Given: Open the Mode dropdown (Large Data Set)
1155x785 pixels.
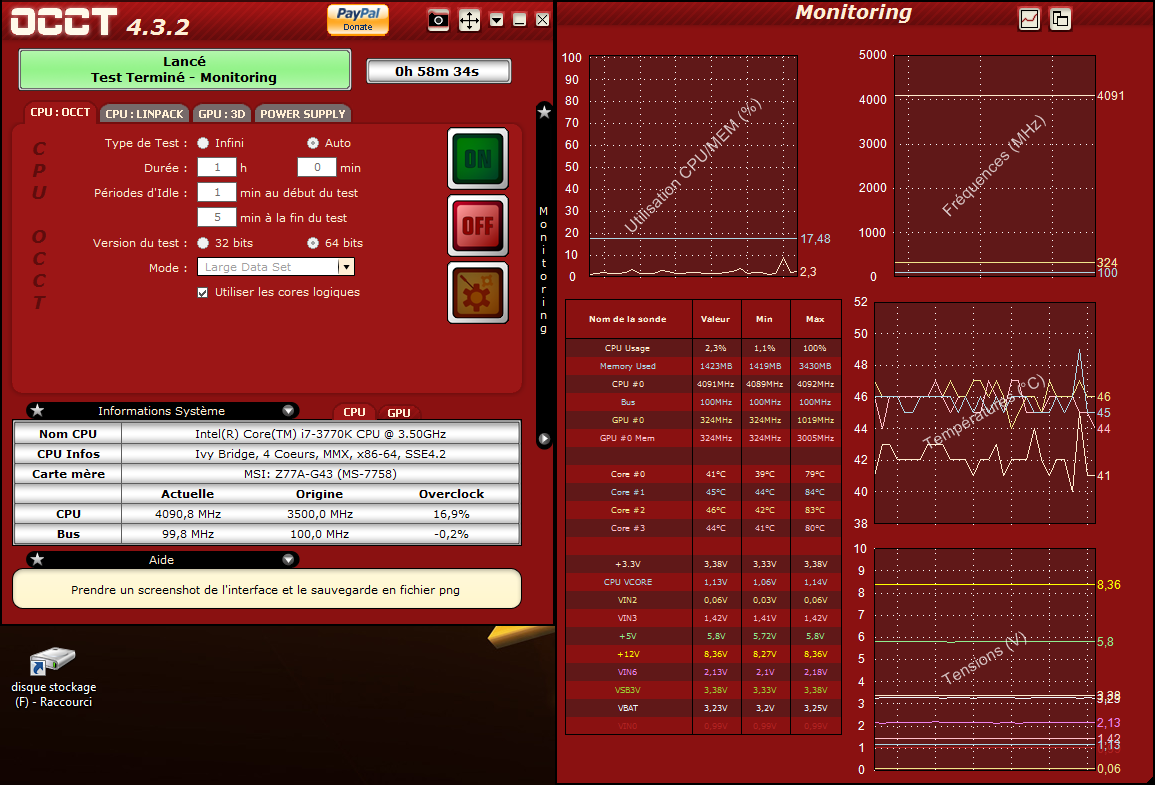Looking at the screenshot, I should point(346,268).
